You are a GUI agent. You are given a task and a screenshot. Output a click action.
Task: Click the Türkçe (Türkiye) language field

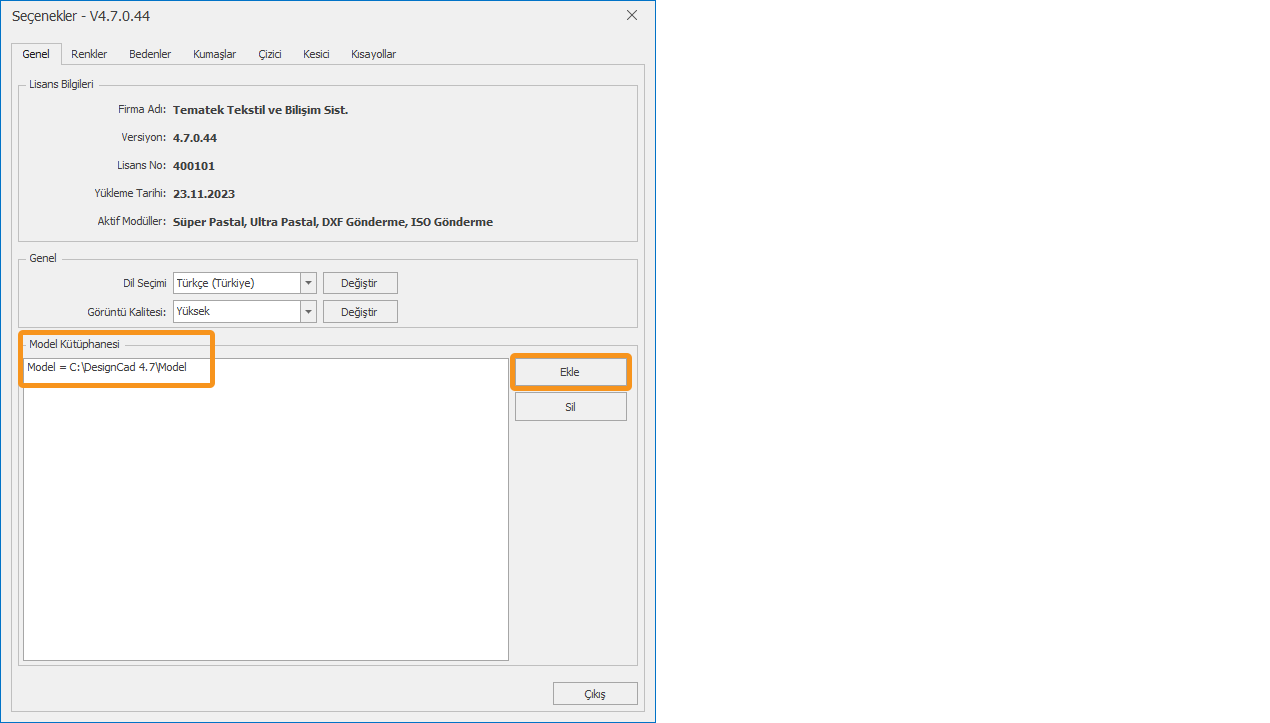[x=237, y=283]
